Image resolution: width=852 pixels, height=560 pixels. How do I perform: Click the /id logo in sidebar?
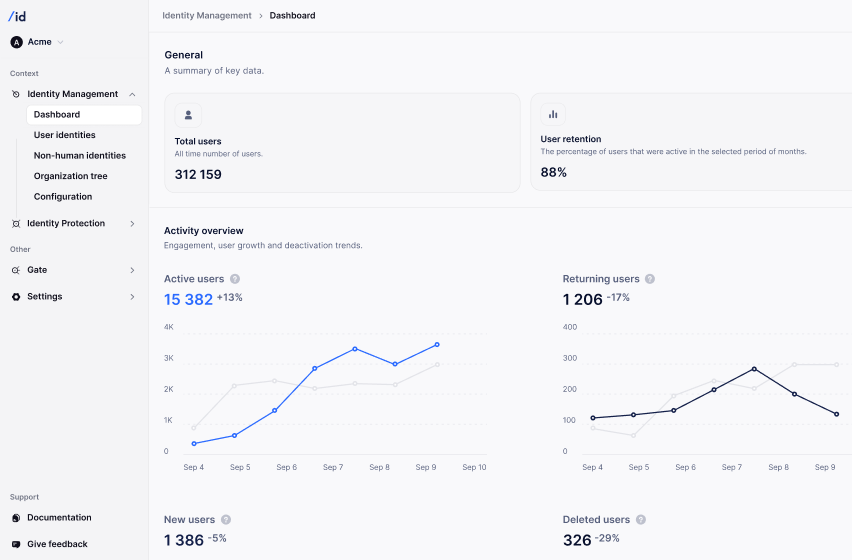pos(18,16)
